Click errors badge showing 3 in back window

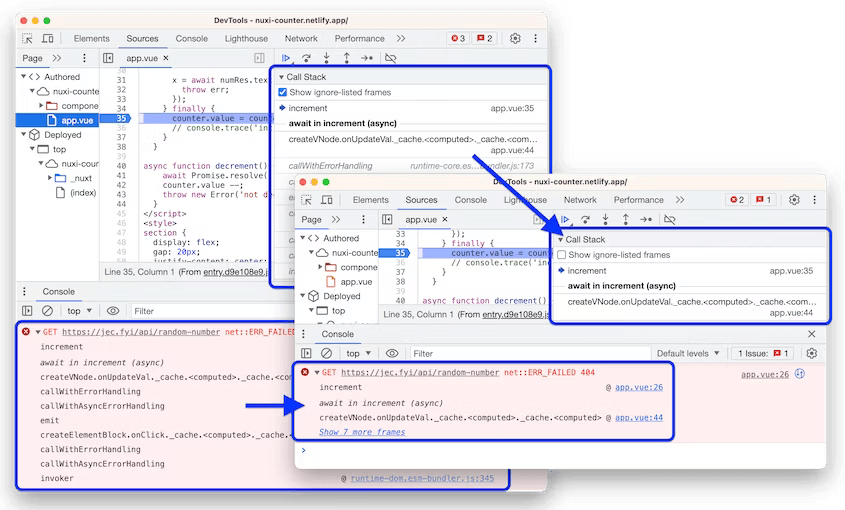[x=458, y=38]
